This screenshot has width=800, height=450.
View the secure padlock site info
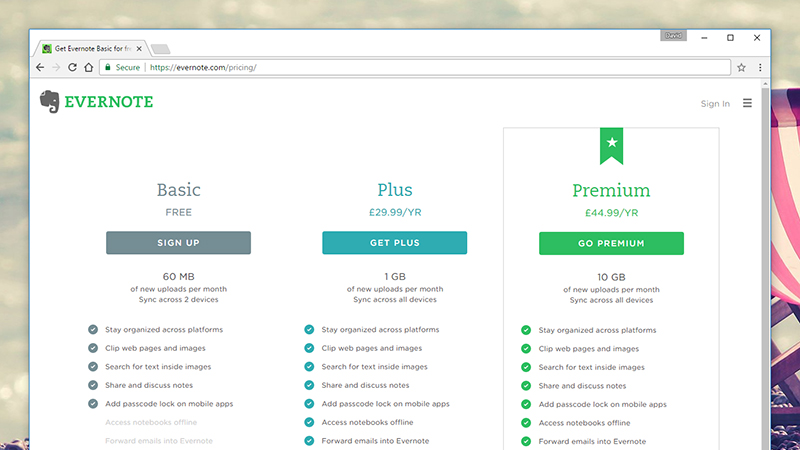coord(108,67)
